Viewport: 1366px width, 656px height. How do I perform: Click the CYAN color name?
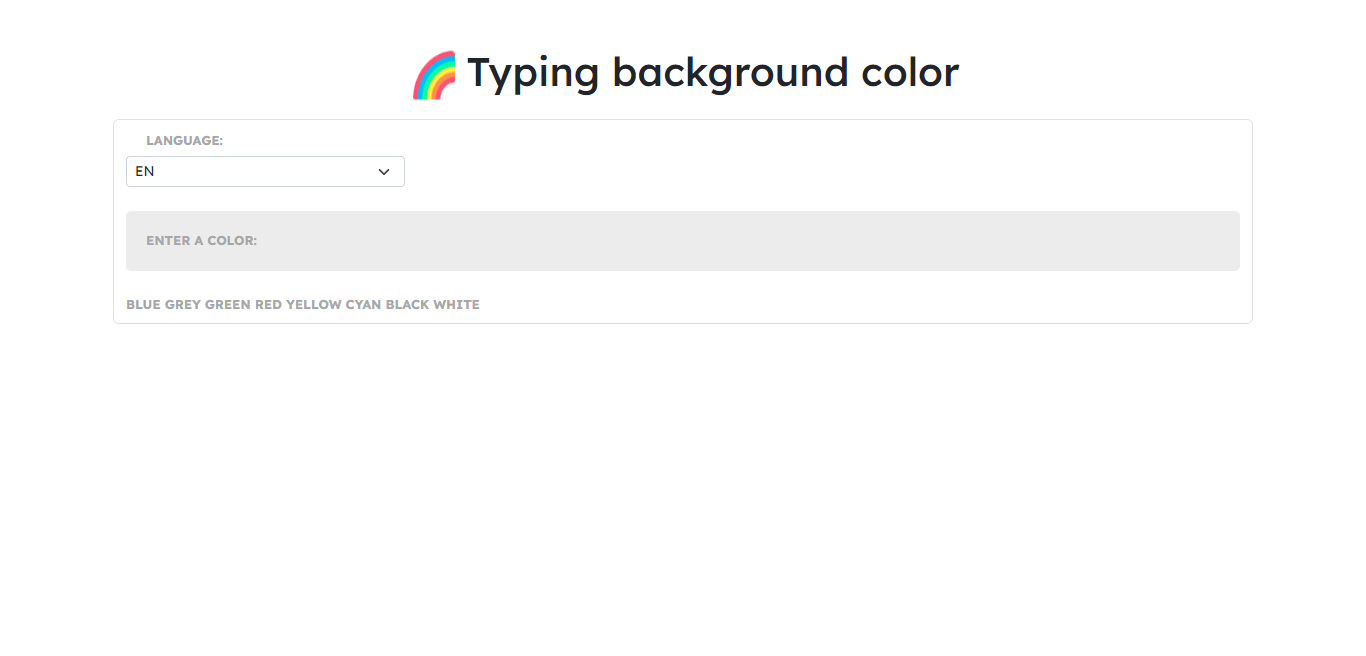point(366,304)
